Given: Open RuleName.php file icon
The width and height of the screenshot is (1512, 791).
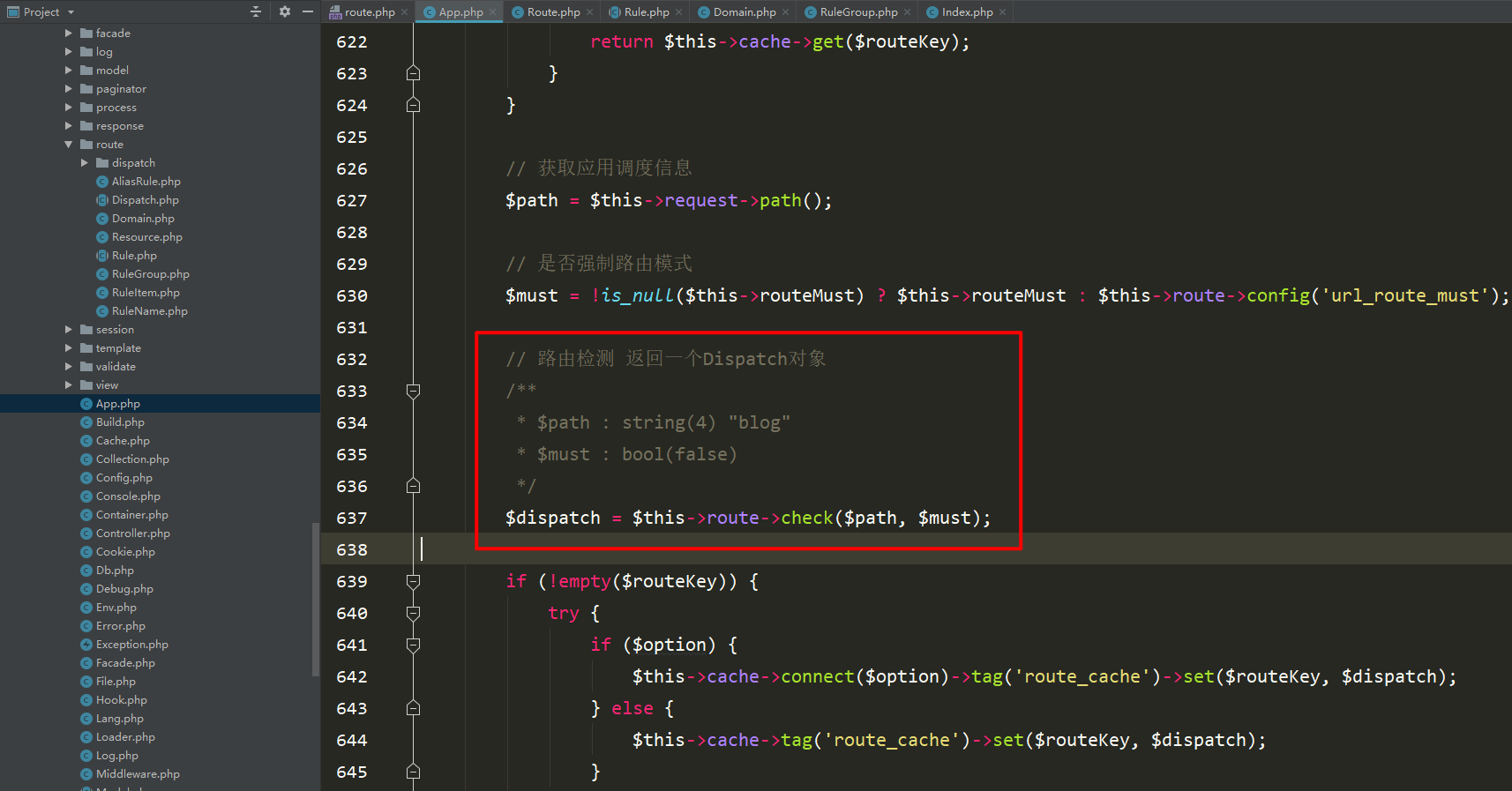Looking at the screenshot, I should tap(102, 310).
